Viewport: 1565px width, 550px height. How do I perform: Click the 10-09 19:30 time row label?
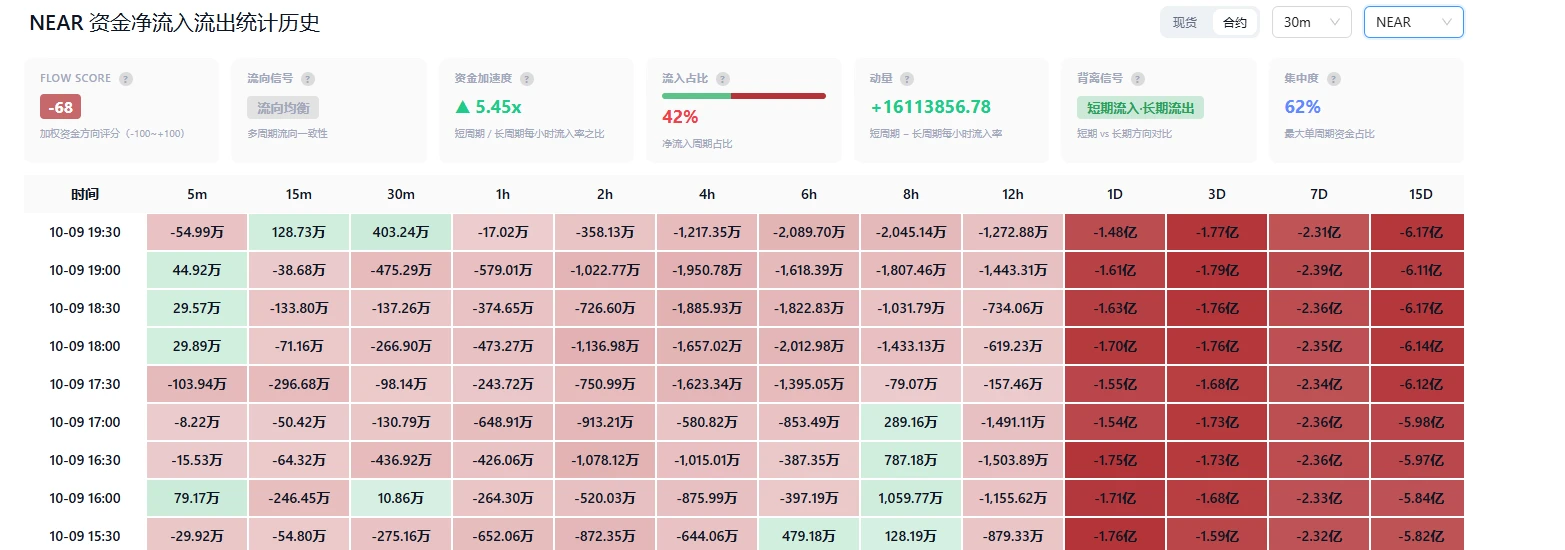(85, 232)
